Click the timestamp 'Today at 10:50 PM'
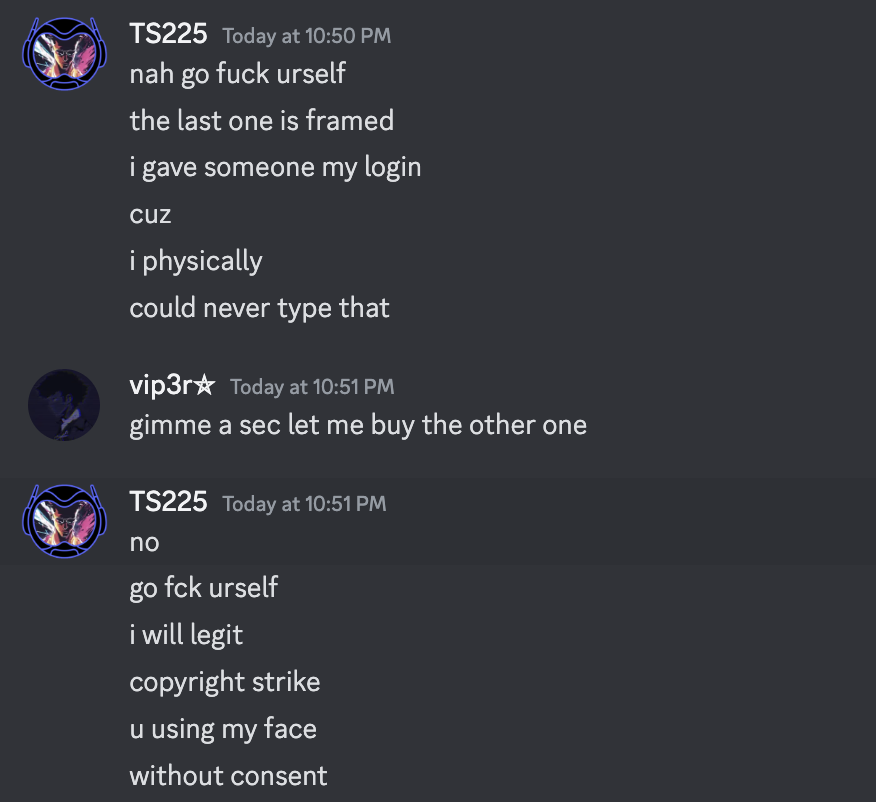 [x=306, y=36]
